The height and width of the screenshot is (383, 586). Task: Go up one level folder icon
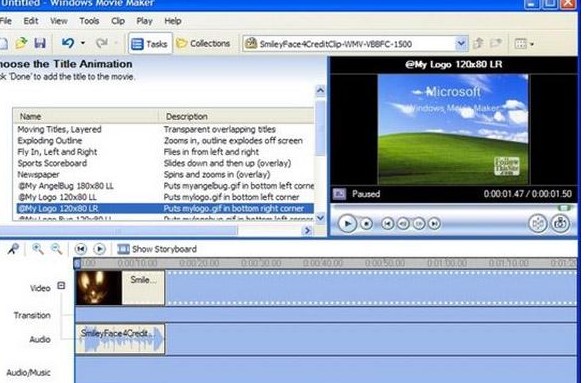coord(478,43)
